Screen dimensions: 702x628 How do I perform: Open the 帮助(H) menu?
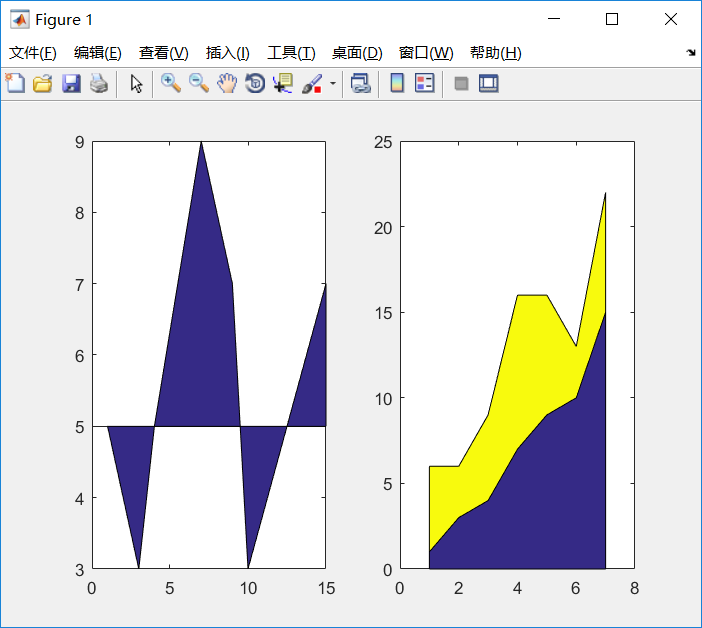click(496, 53)
